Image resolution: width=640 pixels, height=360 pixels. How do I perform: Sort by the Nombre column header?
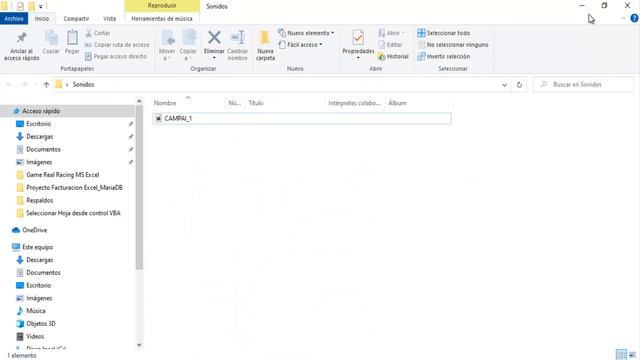click(165, 103)
